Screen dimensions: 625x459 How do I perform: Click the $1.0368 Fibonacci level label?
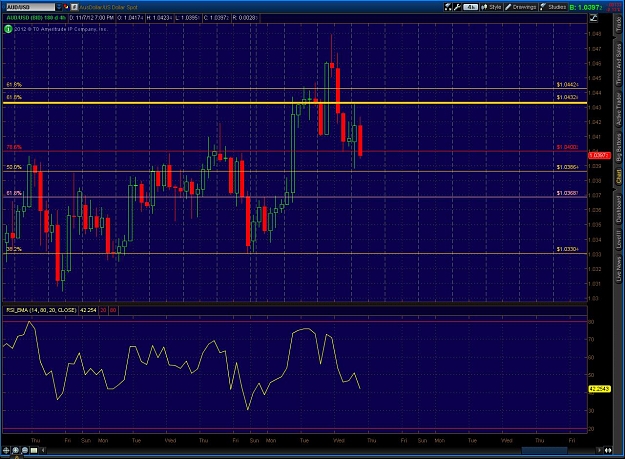tap(568, 193)
